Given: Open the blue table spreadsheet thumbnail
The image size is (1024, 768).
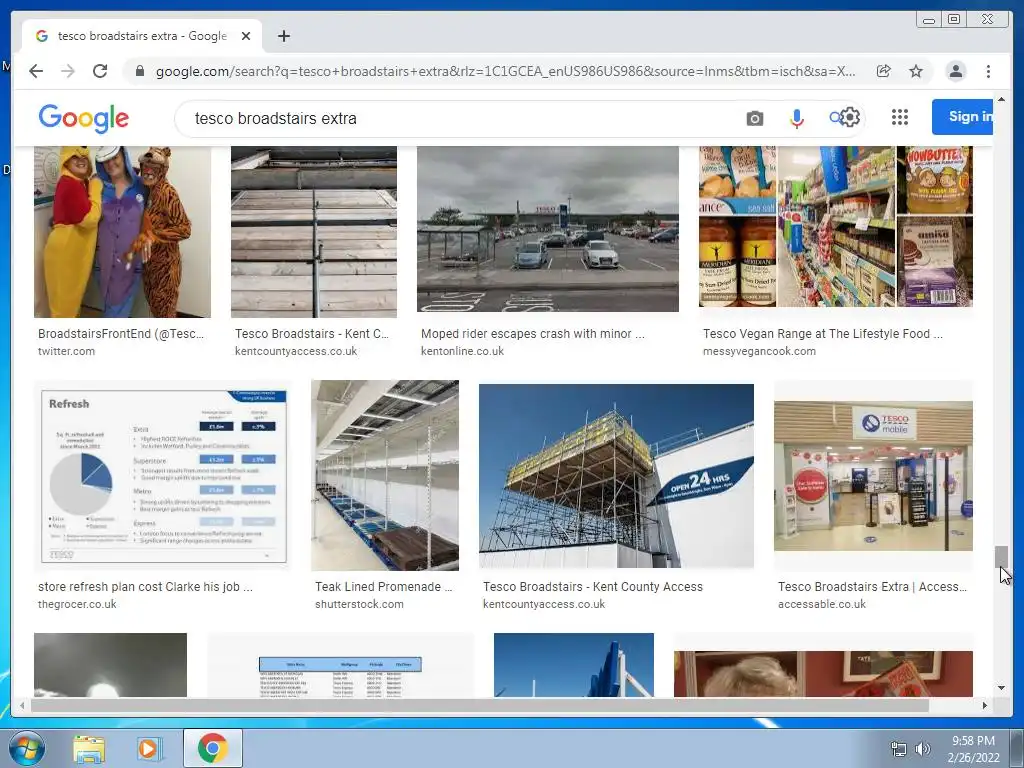Looking at the screenshot, I should point(340,665).
